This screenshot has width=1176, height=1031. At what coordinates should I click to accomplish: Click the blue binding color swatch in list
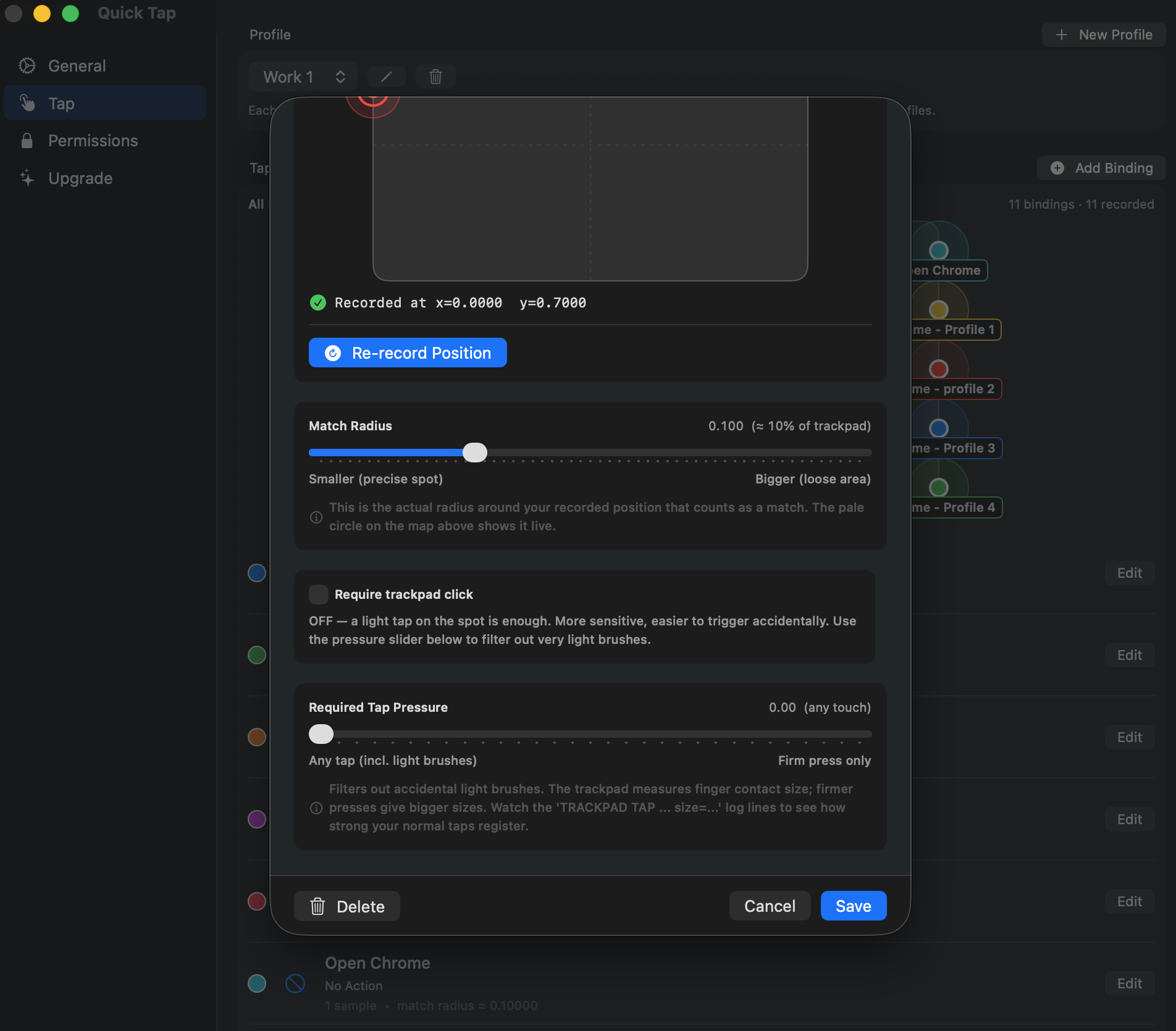click(257, 573)
